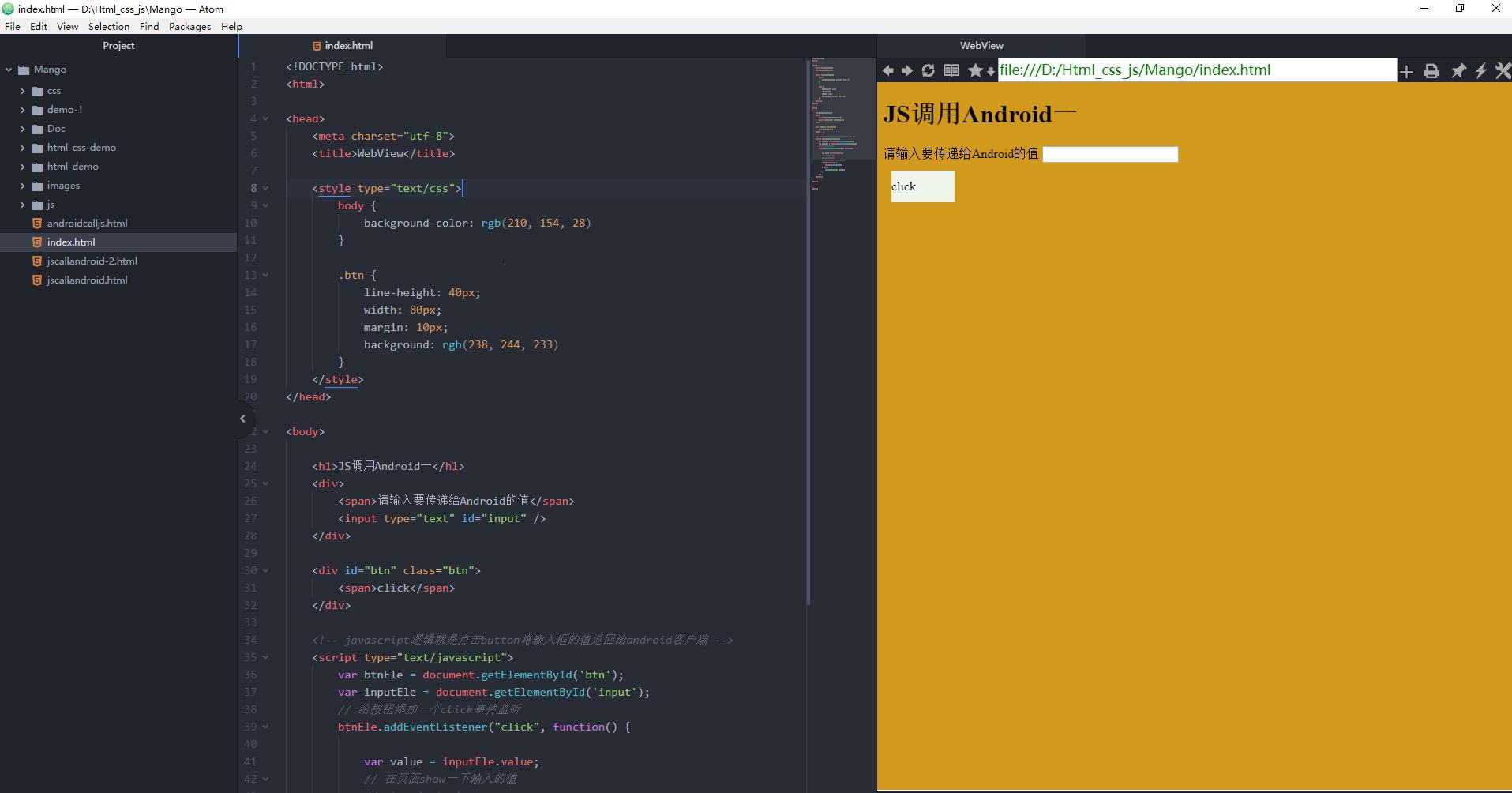Open the View menu
Viewport: 1512px width, 793px height.
tap(67, 26)
